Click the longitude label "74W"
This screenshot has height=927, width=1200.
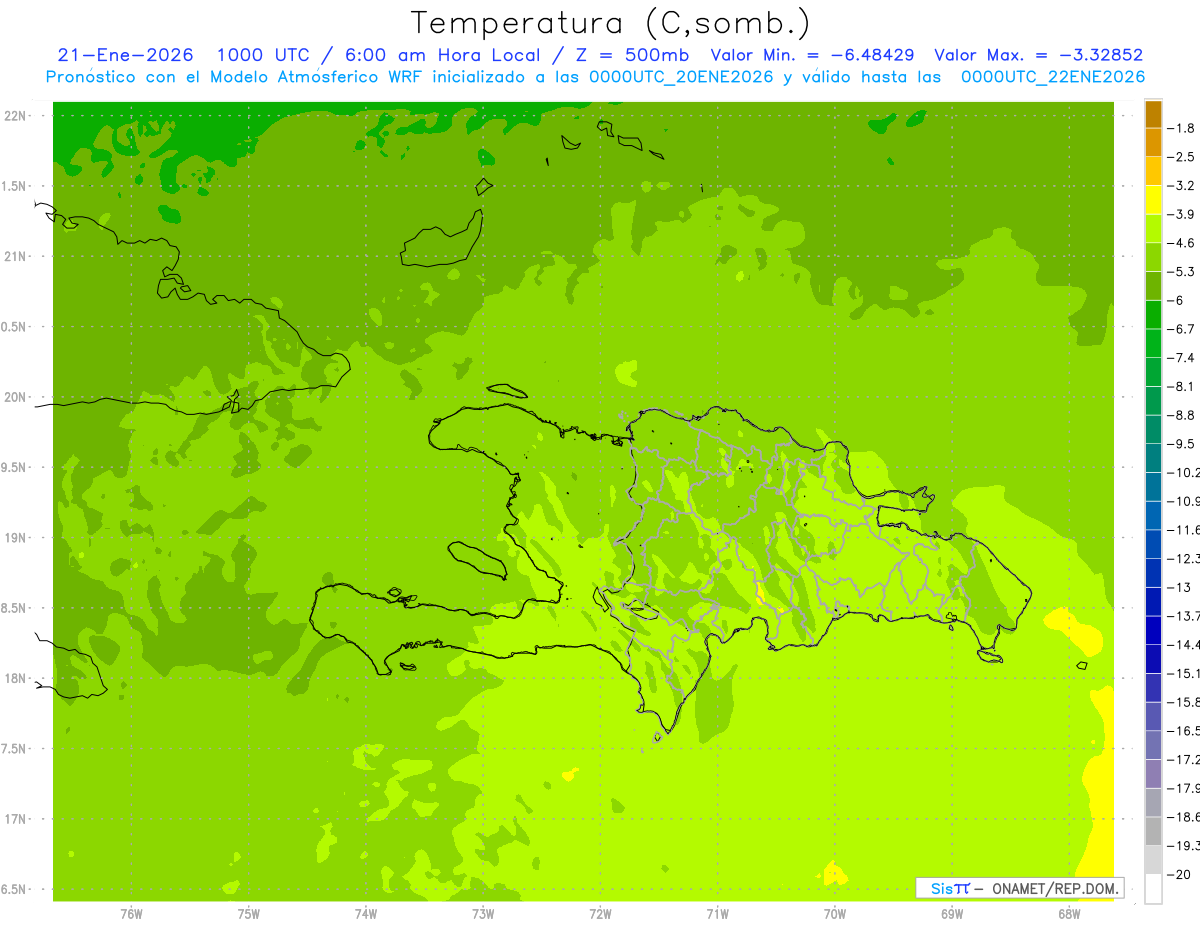[x=366, y=914]
